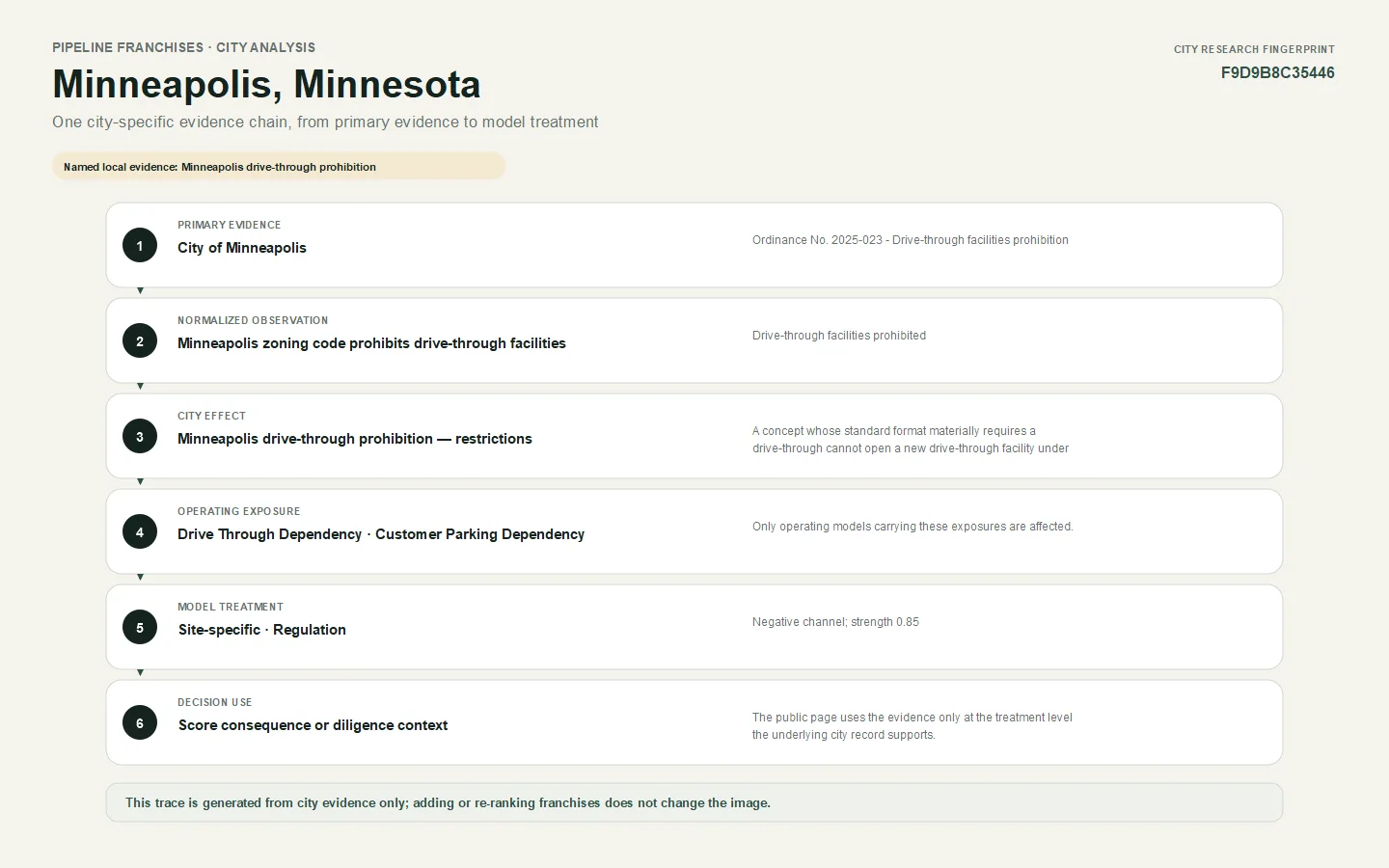
Task: Select the "Drive-through facilities prohibited" description
Action: (x=839, y=336)
